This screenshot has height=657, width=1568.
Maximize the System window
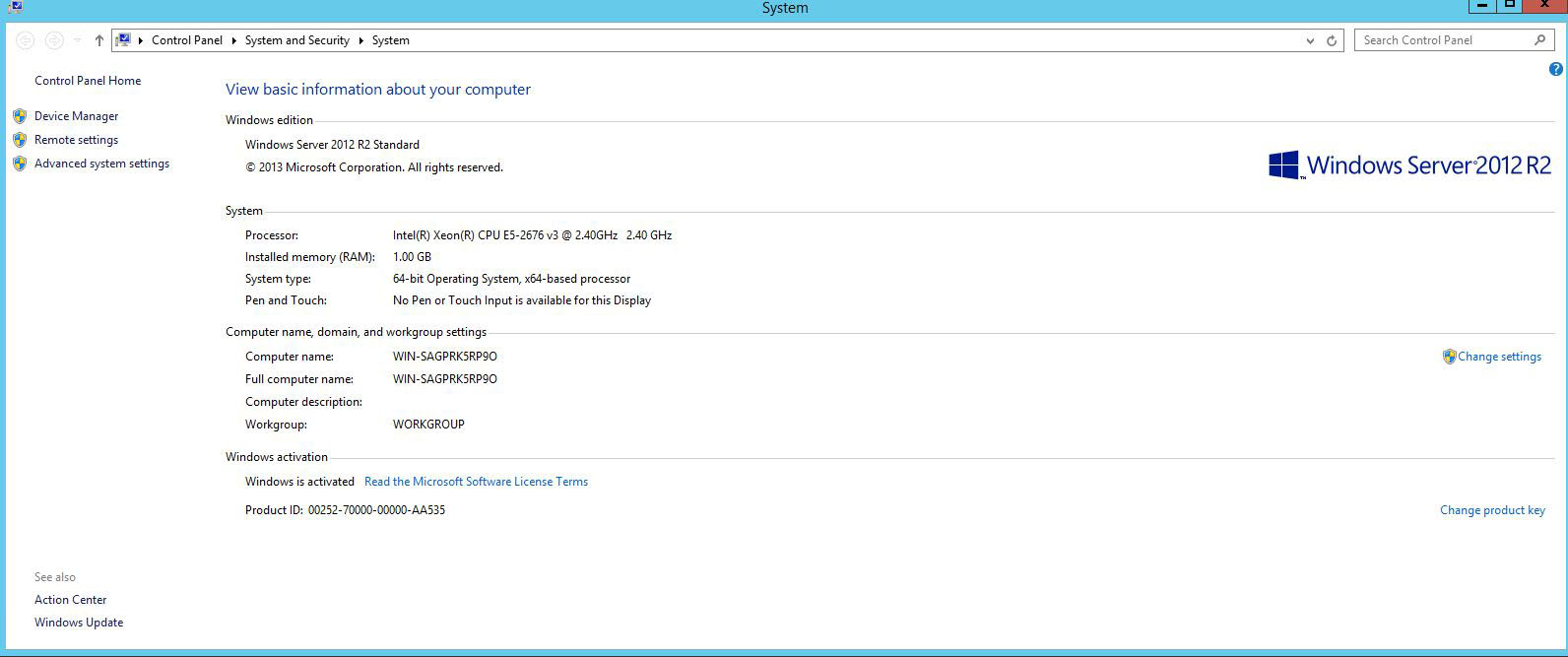click(1509, 6)
